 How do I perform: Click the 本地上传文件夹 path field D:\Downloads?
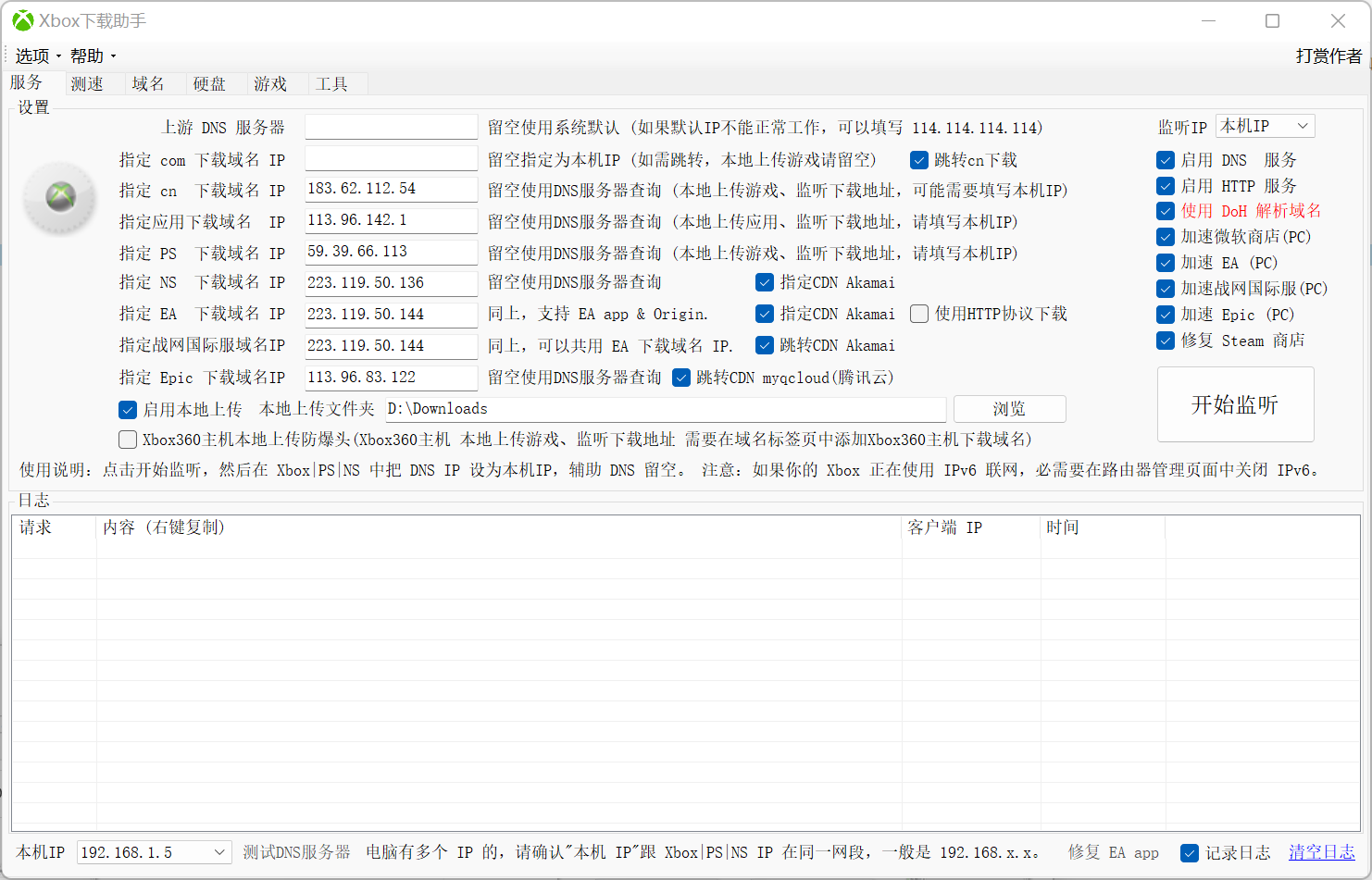tap(666, 409)
